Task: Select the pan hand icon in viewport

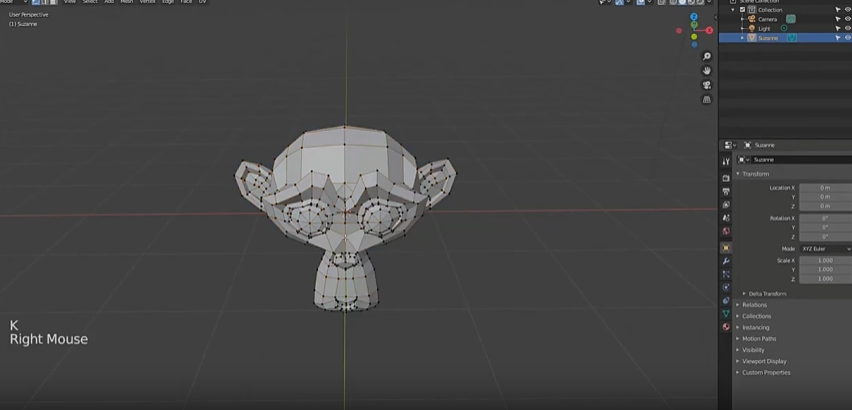Action: pos(707,71)
